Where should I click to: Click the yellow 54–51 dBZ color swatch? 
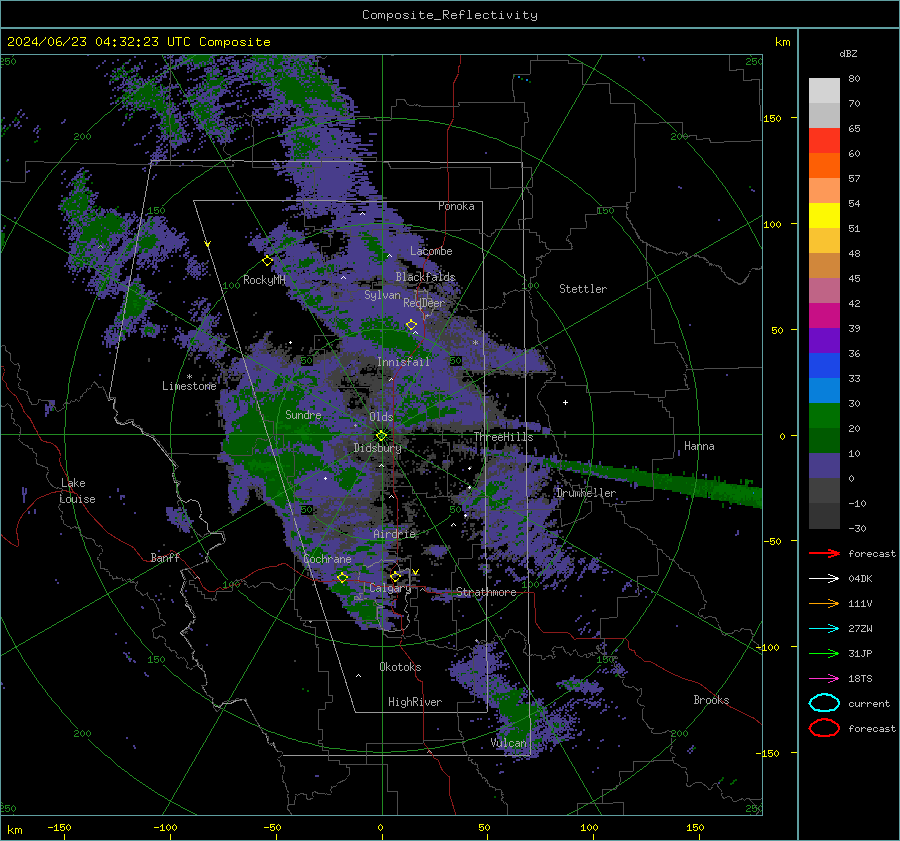pos(824,215)
